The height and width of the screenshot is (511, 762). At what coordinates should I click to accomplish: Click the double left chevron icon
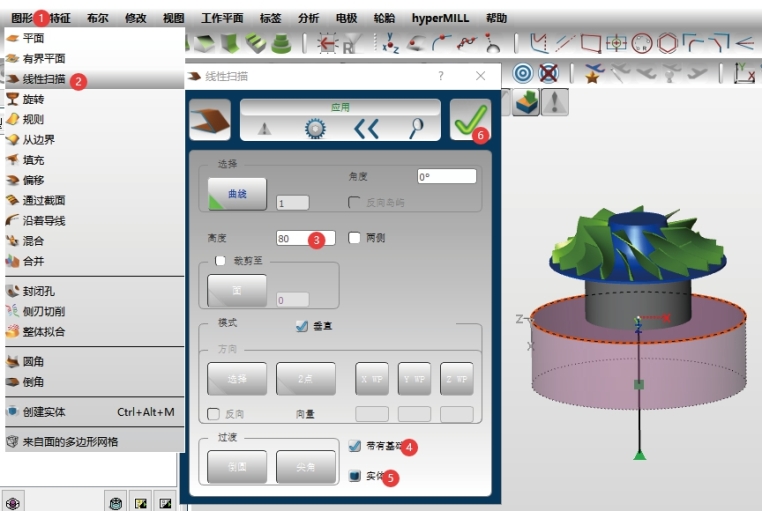point(368,127)
